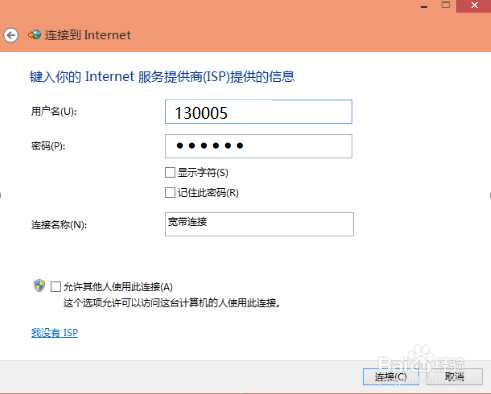491x394 pixels.
Task: Click the 连接名称 field with 宽带连接
Action: 259,224
